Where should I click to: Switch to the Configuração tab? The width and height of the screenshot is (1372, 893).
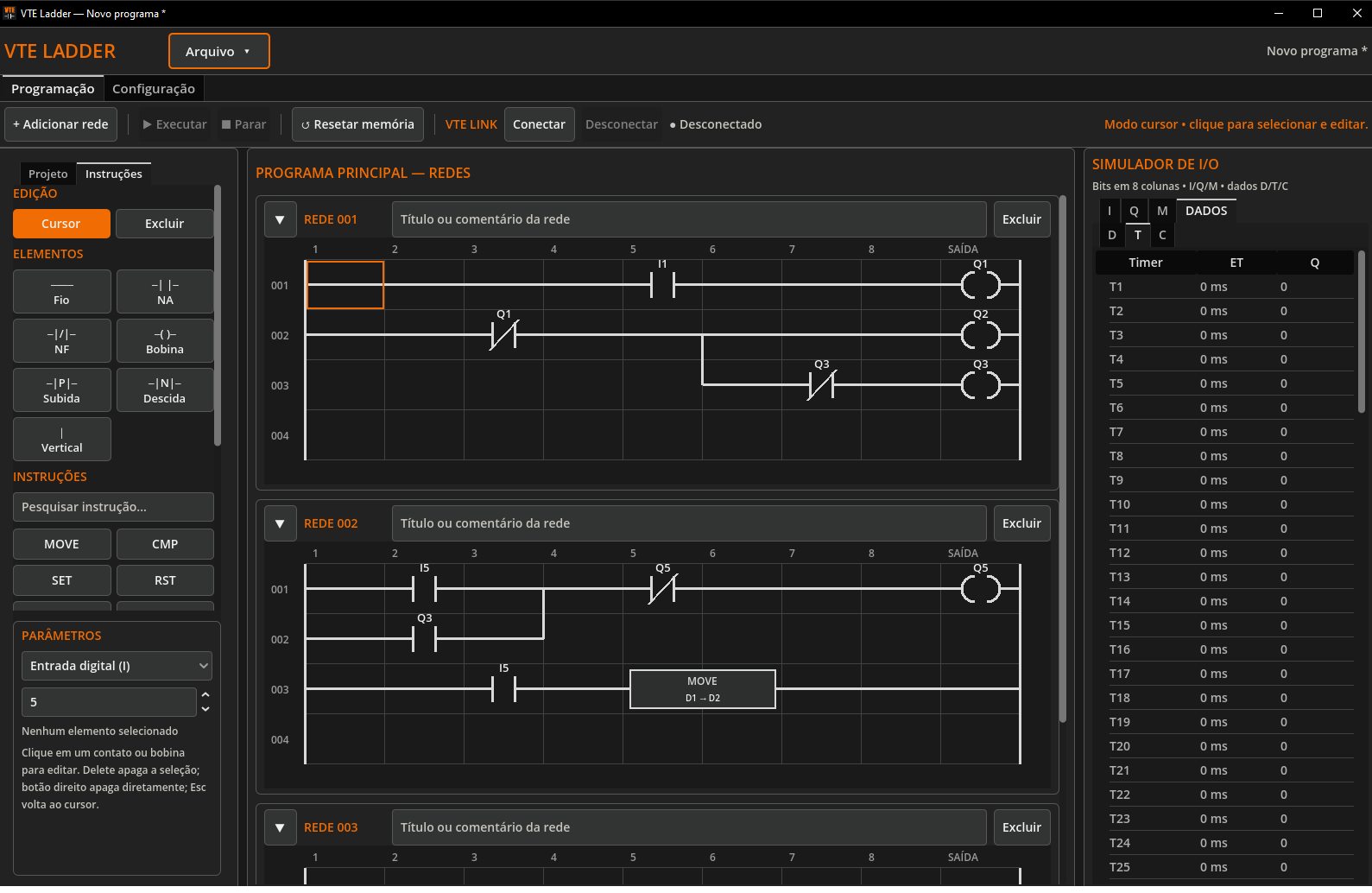(154, 88)
